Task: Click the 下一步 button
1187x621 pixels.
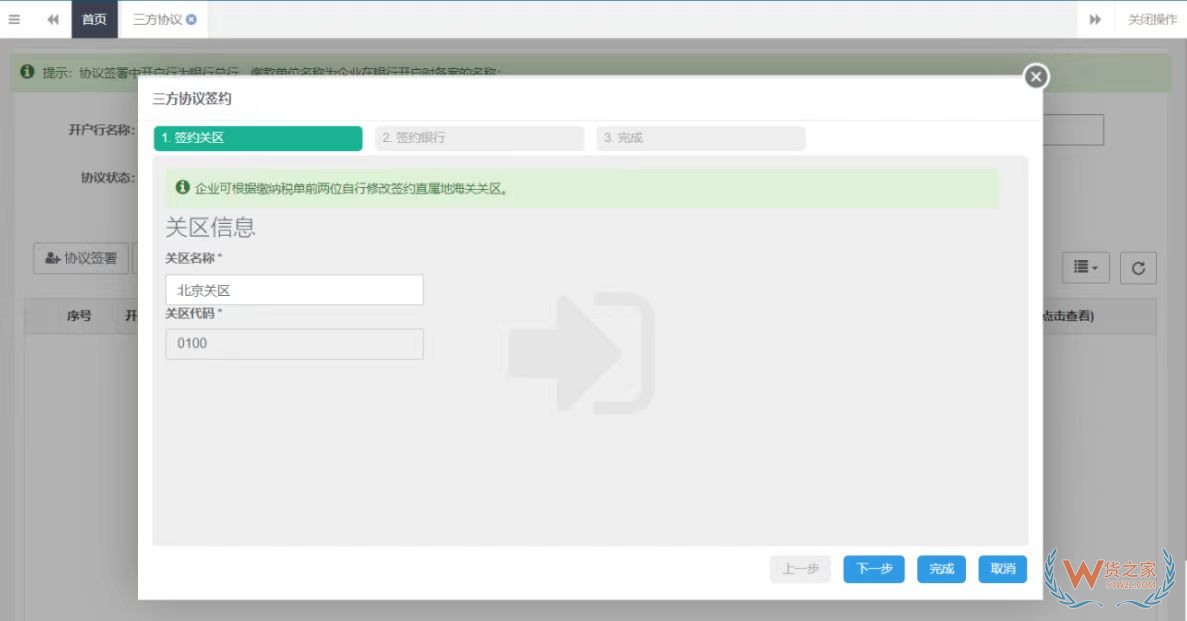Action: [873, 568]
